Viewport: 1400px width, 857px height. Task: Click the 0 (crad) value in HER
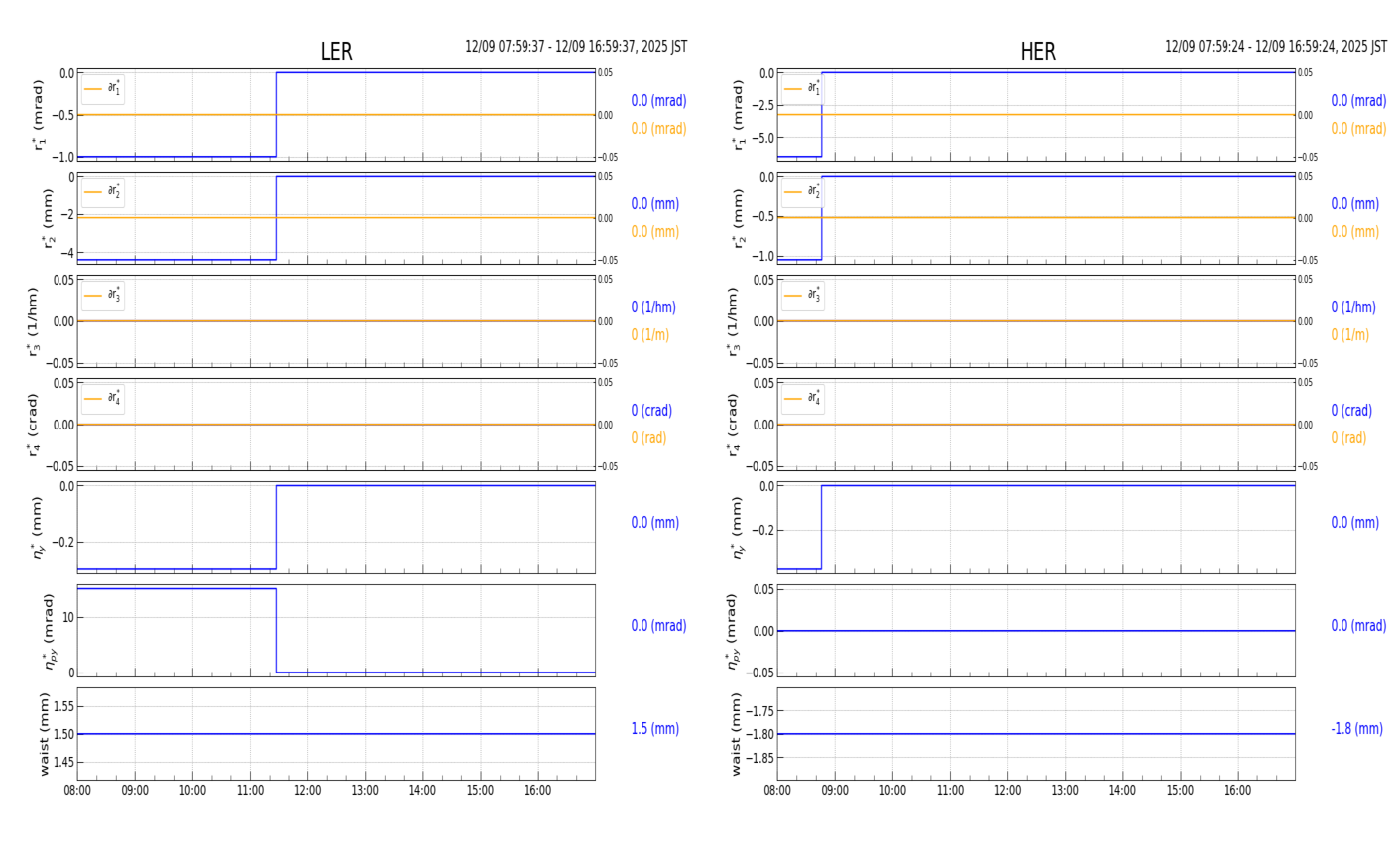pos(1351,411)
